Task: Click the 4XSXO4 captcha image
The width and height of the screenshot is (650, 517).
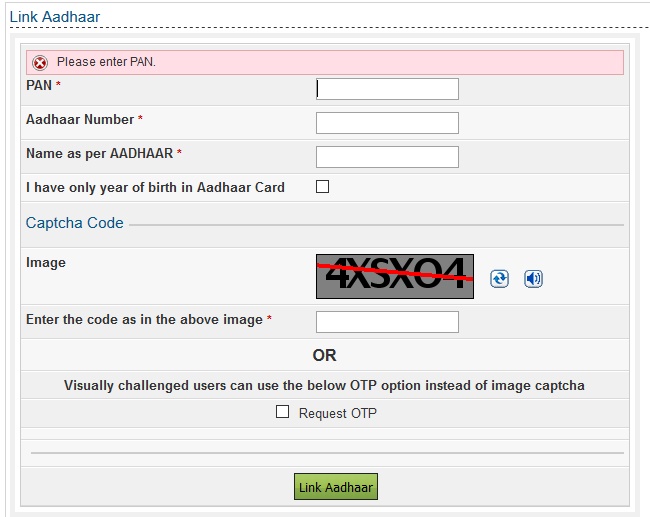Action: [395, 275]
